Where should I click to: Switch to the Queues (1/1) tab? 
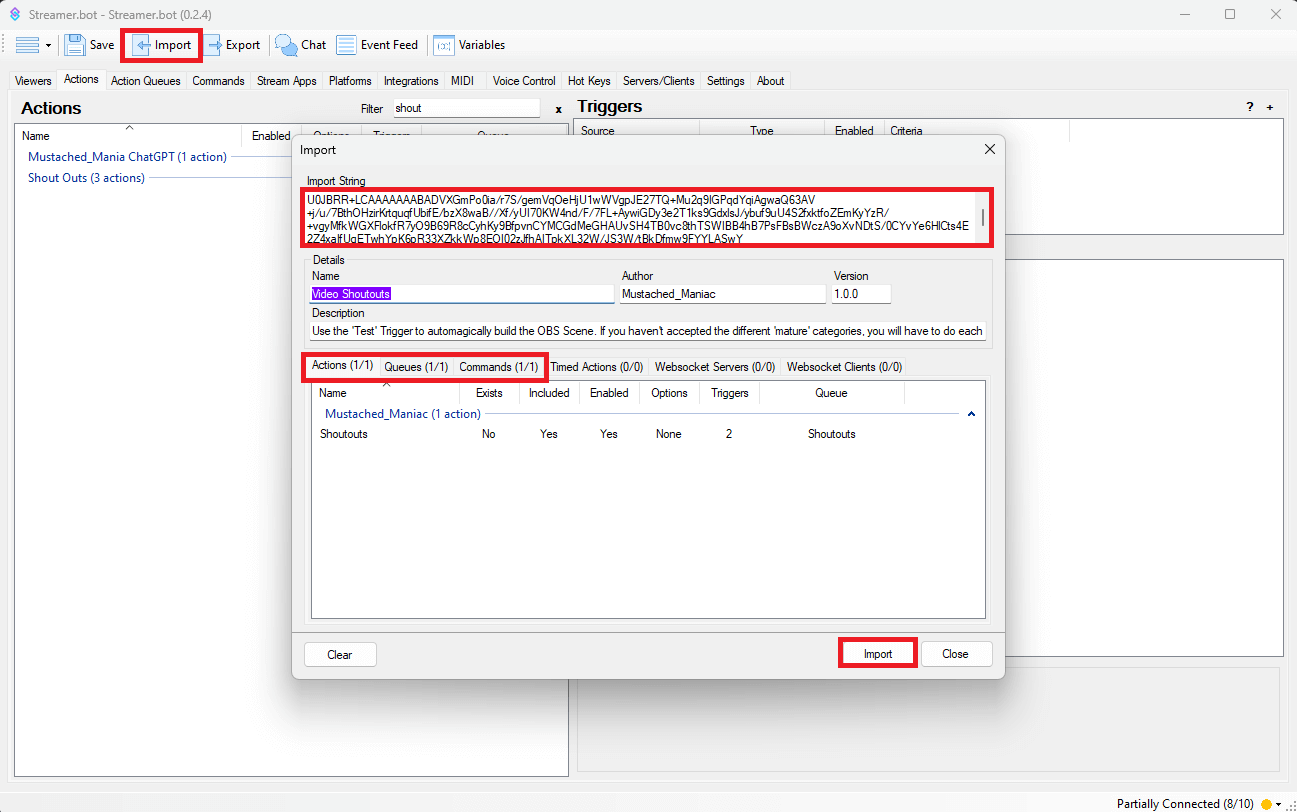416,367
